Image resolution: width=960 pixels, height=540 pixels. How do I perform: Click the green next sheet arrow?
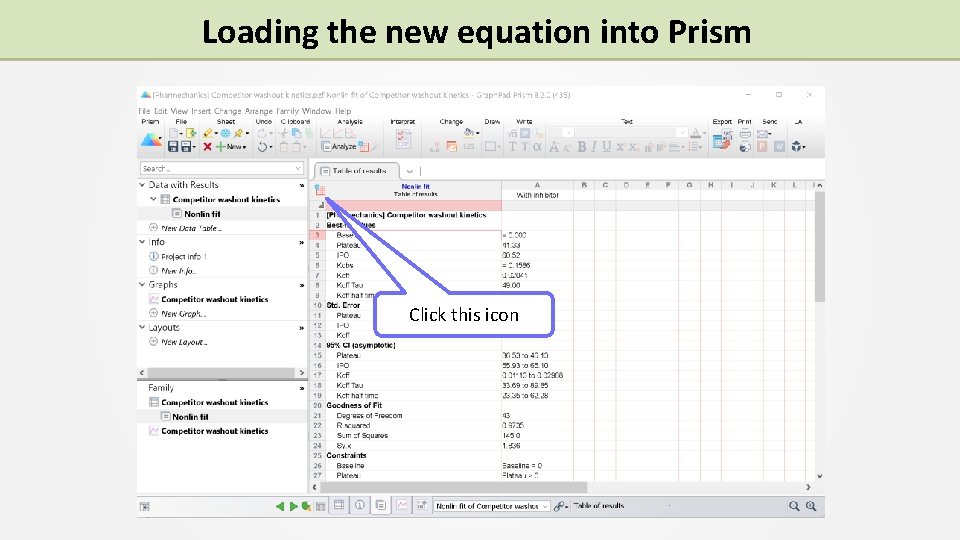[x=293, y=506]
